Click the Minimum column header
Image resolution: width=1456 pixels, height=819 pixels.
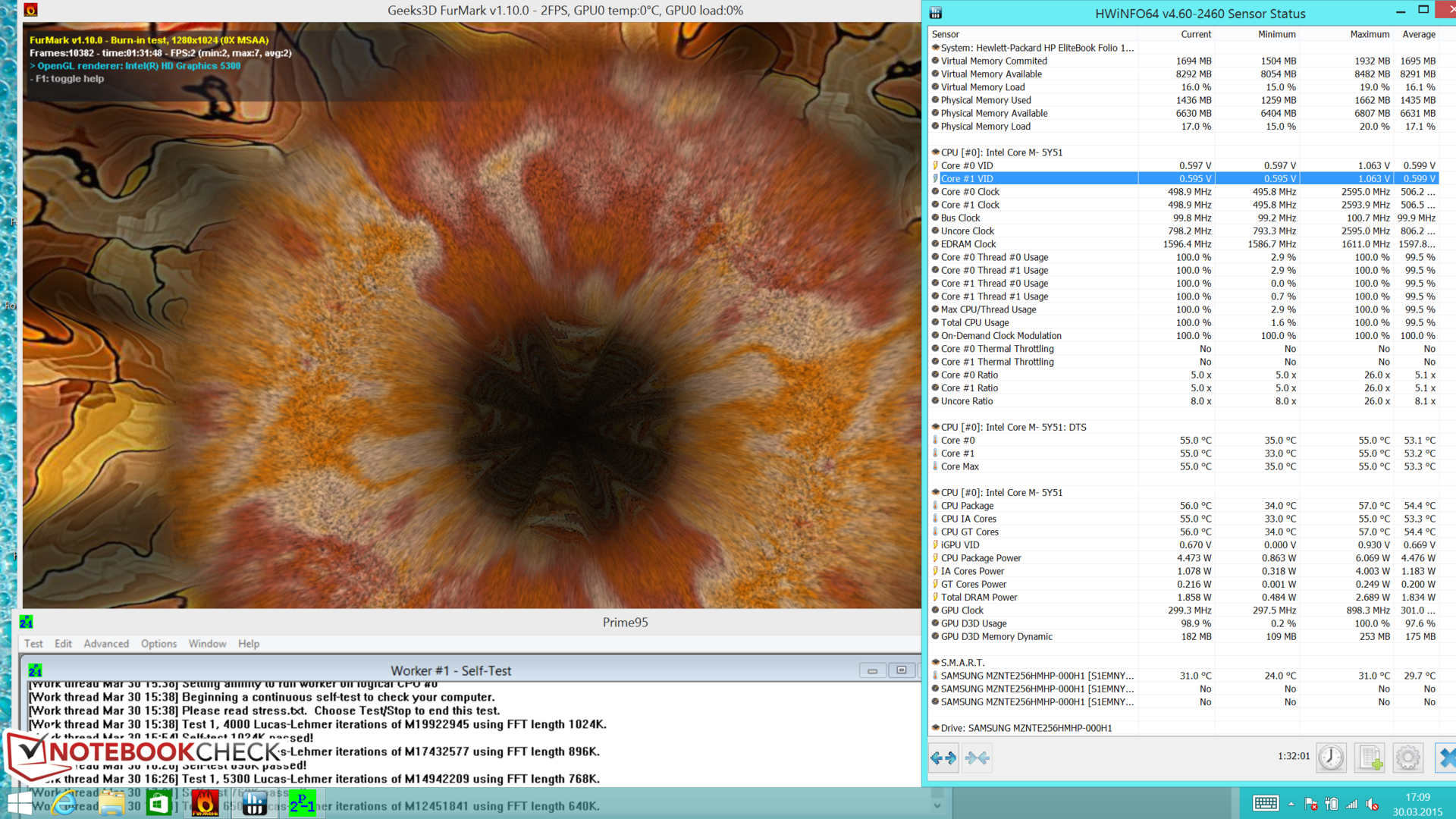[1276, 34]
